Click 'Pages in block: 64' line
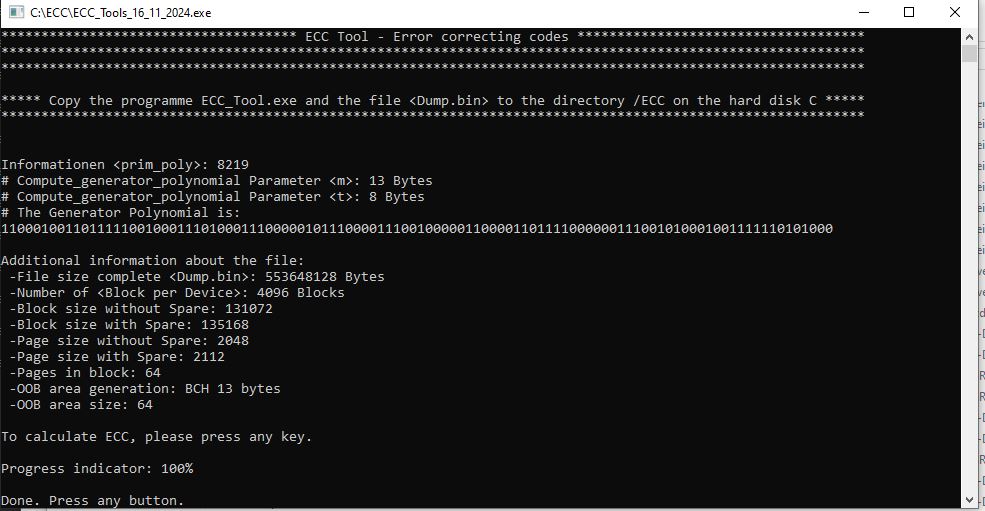The image size is (985, 511). [85, 373]
